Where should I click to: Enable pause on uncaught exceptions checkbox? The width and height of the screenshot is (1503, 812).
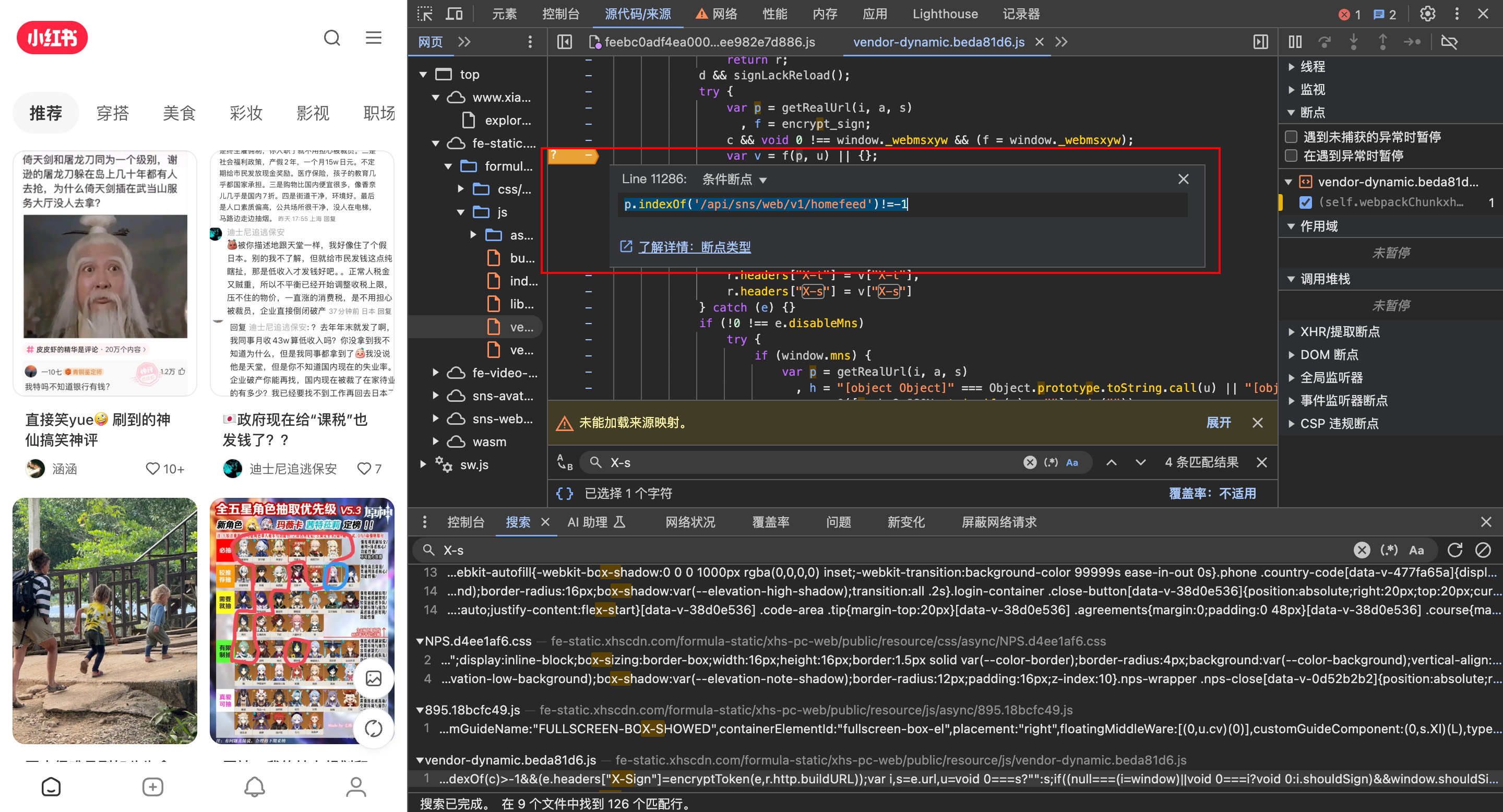(x=1291, y=137)
